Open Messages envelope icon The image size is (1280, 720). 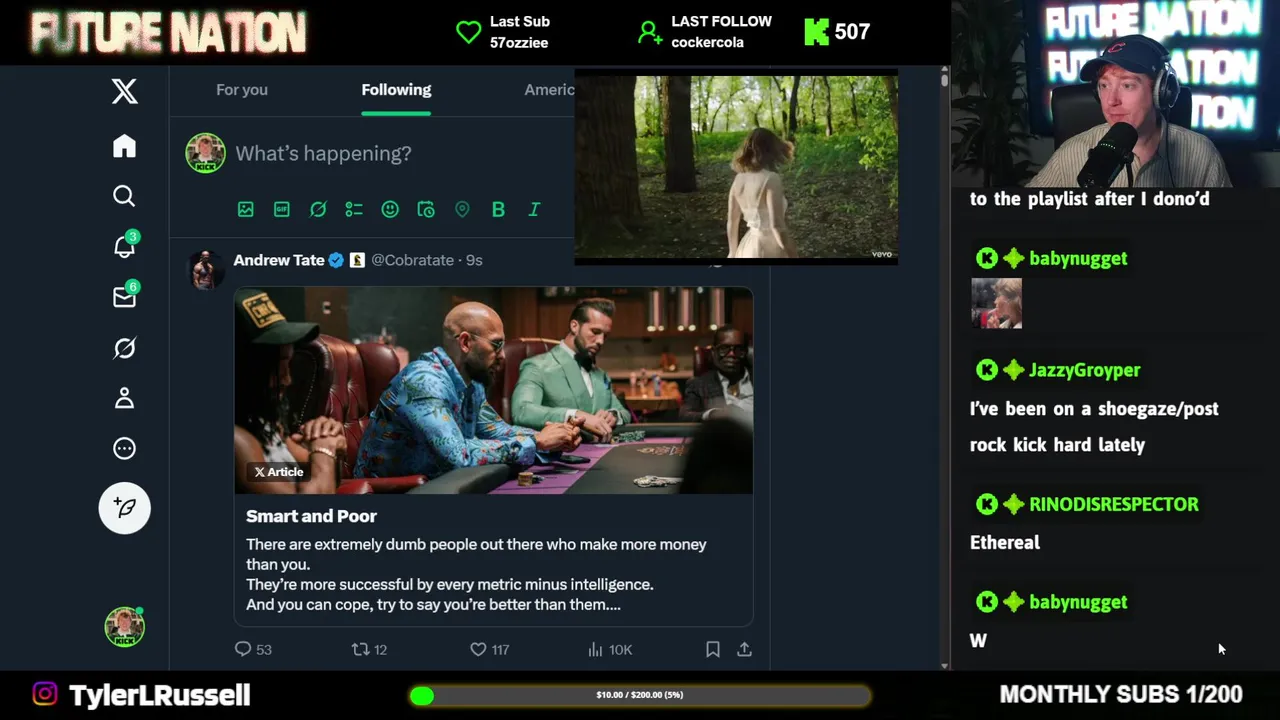click(124, 297)
